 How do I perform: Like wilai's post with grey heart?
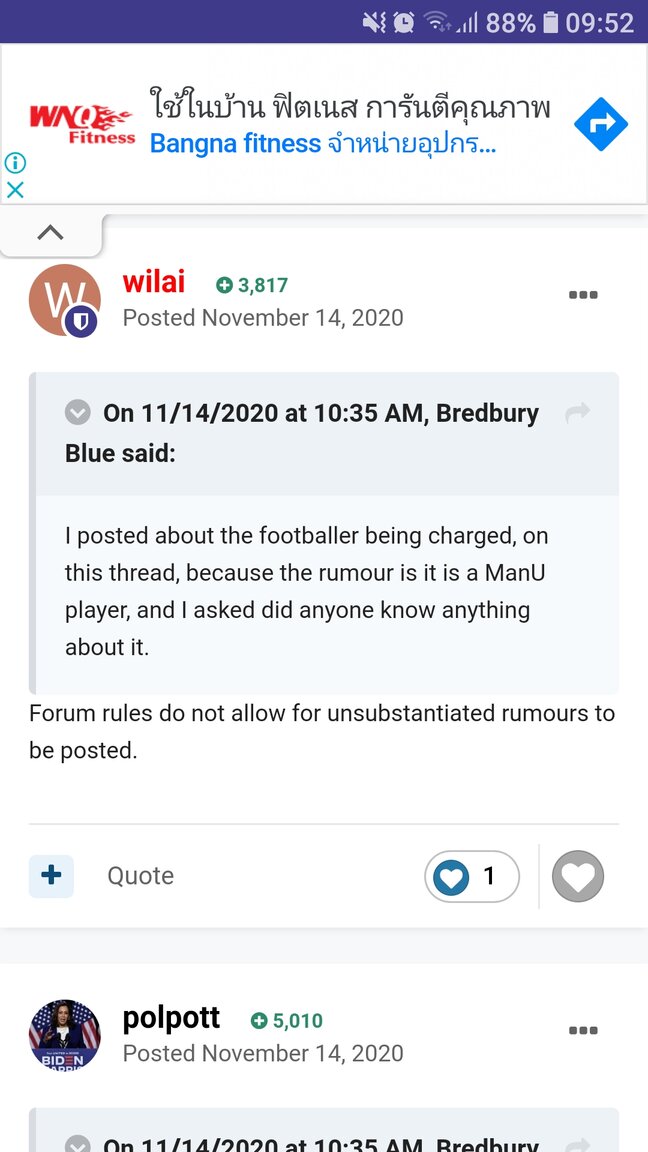click(578, 877)
